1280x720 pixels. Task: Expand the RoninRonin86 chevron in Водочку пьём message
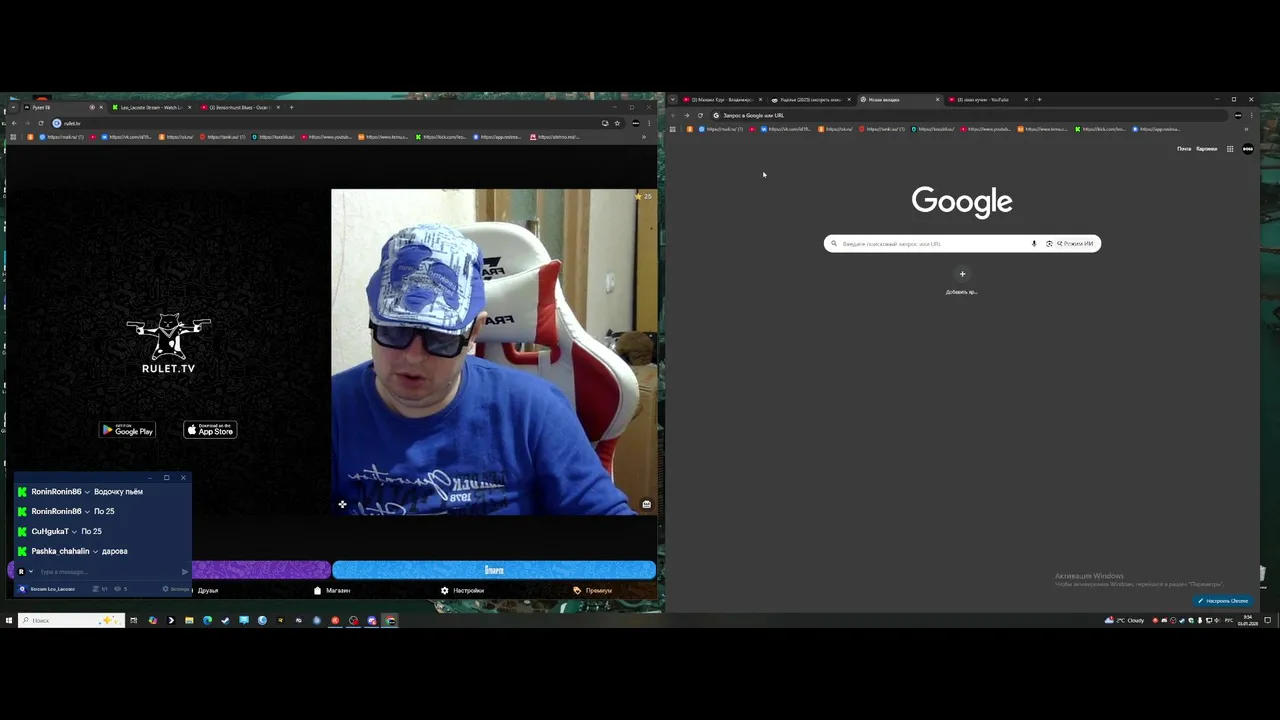click(x=87, y=492)
